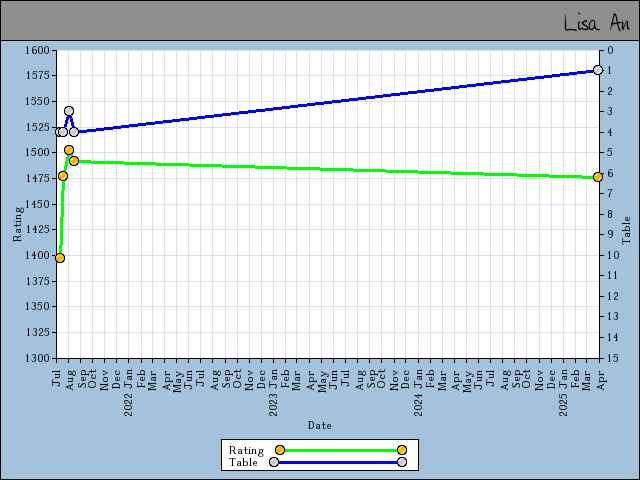The width and height of the screenshot is (640, 480).
Task: Select the final gray Table point at table 1
Action: tap(598, 70)
